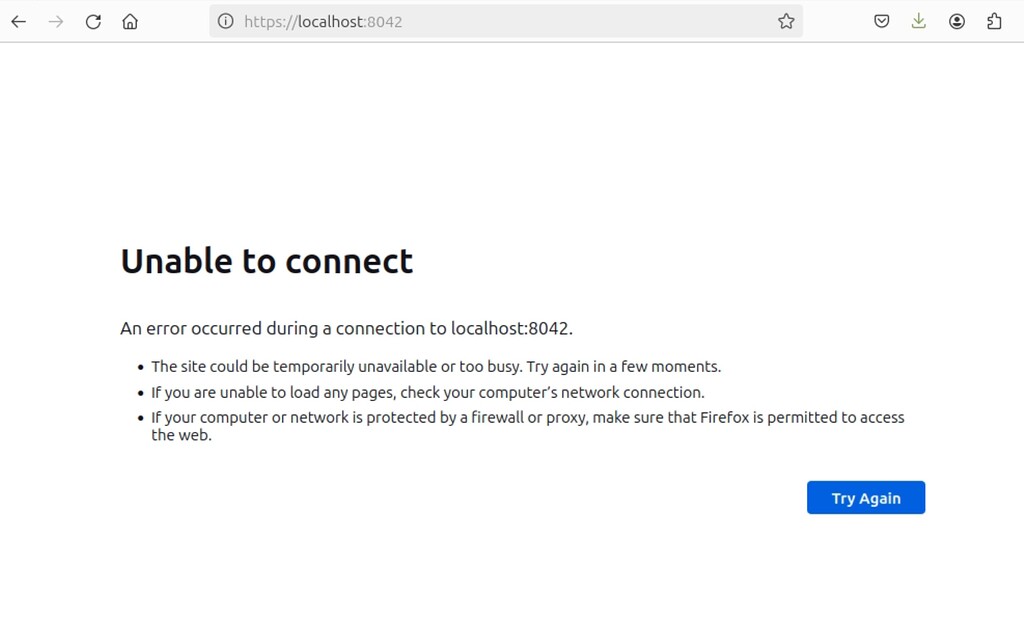1024x631 pixels.
Task: Go back to the previous page
Action: click(x=19, y=22)
